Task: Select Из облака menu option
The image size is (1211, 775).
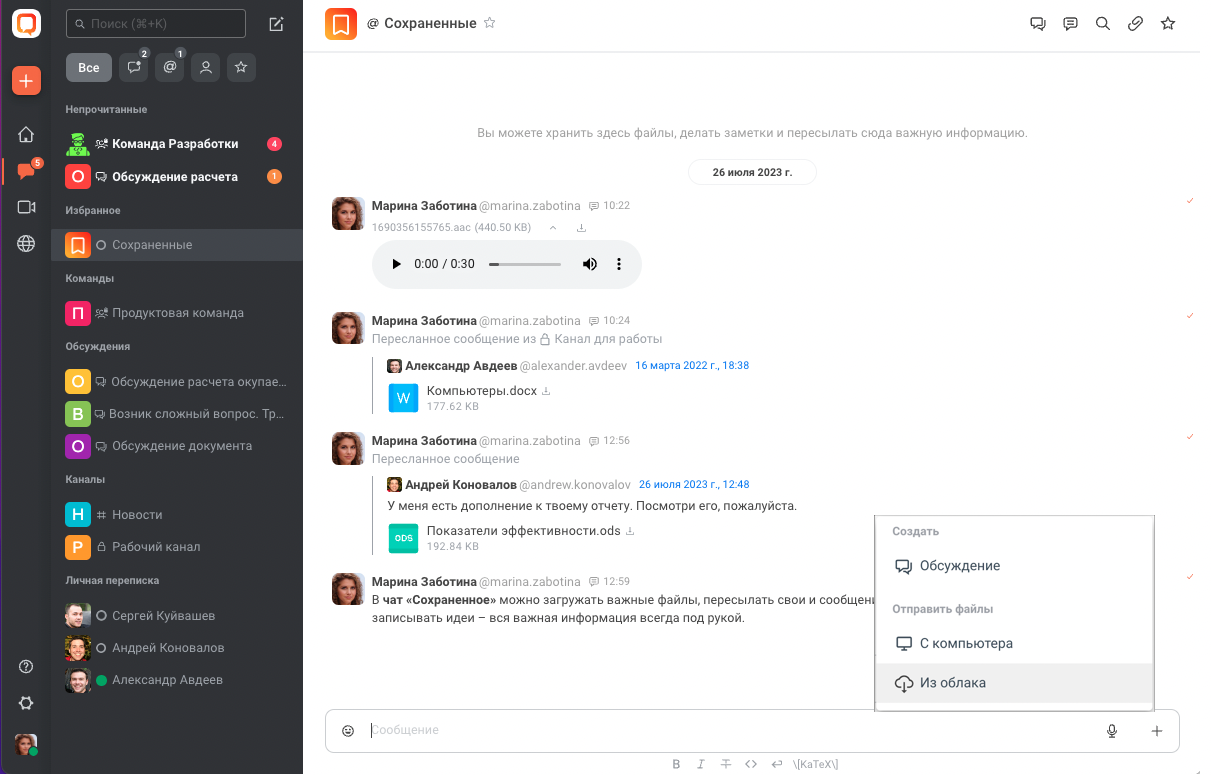Action: click(x=953, y=683)
